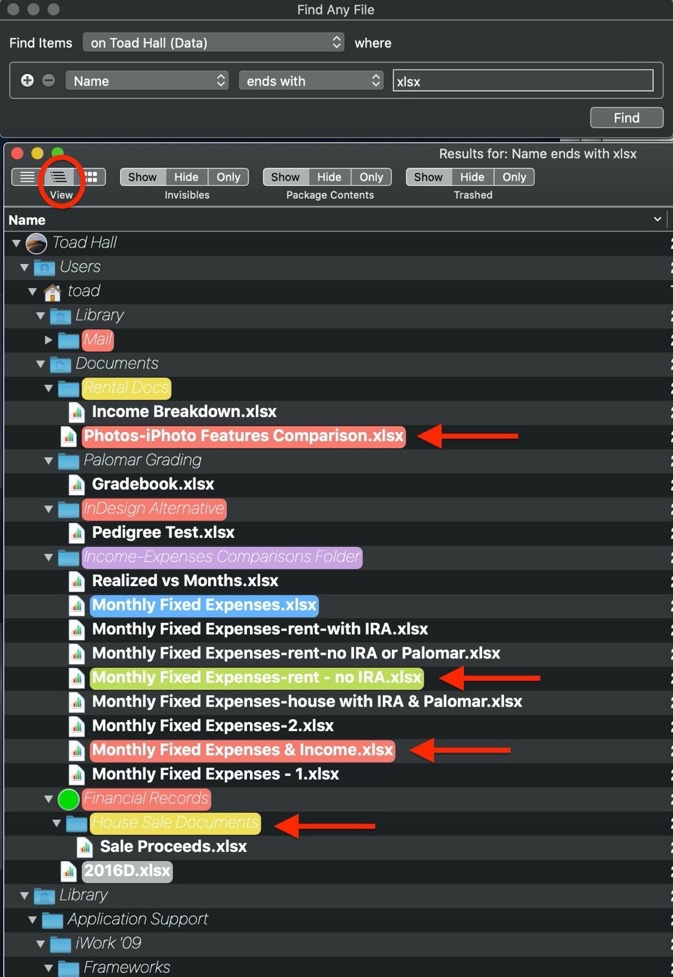This screenshot has height=977, width=673.
Task: Select Monthly Fixed Expenses.xlsx blue-labeled file
Action: [x=204, y=605]
